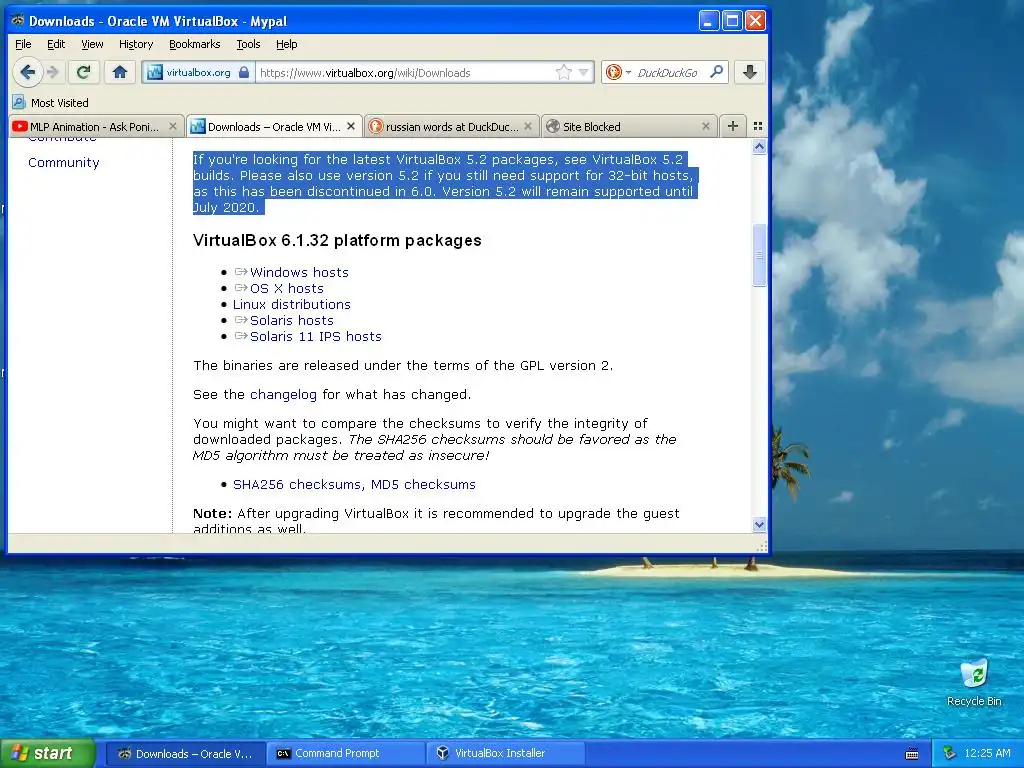Viewport: 1024px width, 768px height.
Task: Open the URL history dropdown arrow
Action: [584, 72]
